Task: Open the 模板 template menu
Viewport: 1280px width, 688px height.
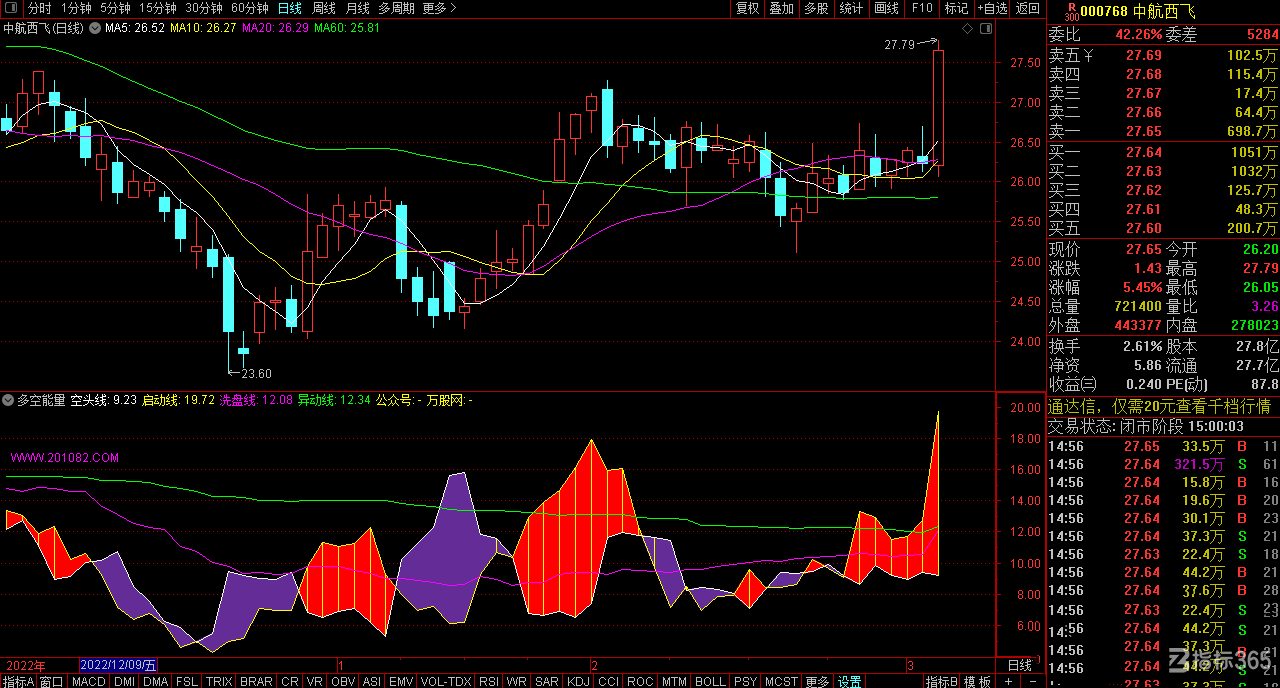Action: 977,681
